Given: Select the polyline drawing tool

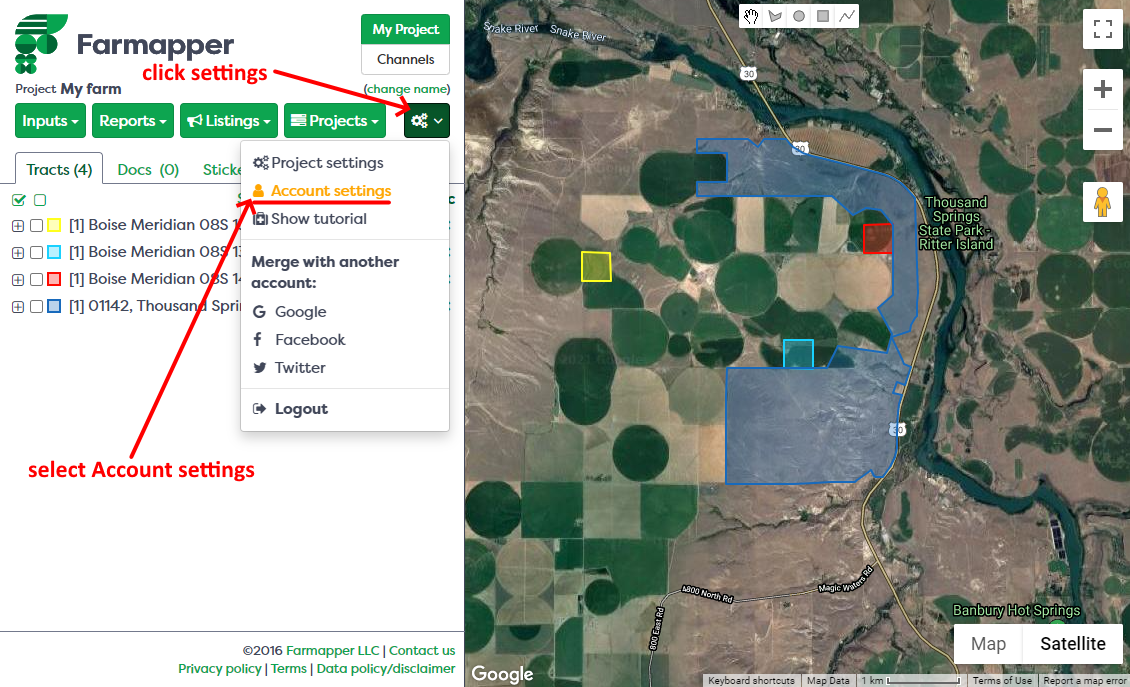Looking at the screenshot, I should point(847,16).
